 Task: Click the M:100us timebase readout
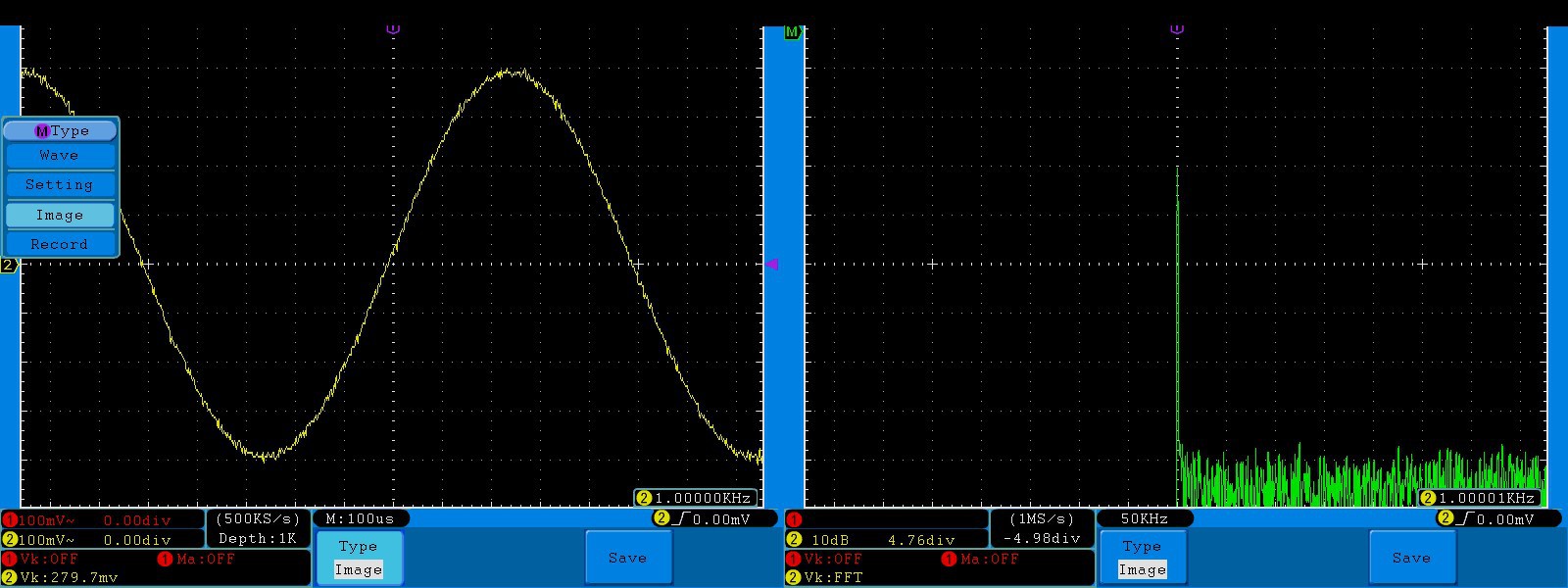(x=360, y=518)
